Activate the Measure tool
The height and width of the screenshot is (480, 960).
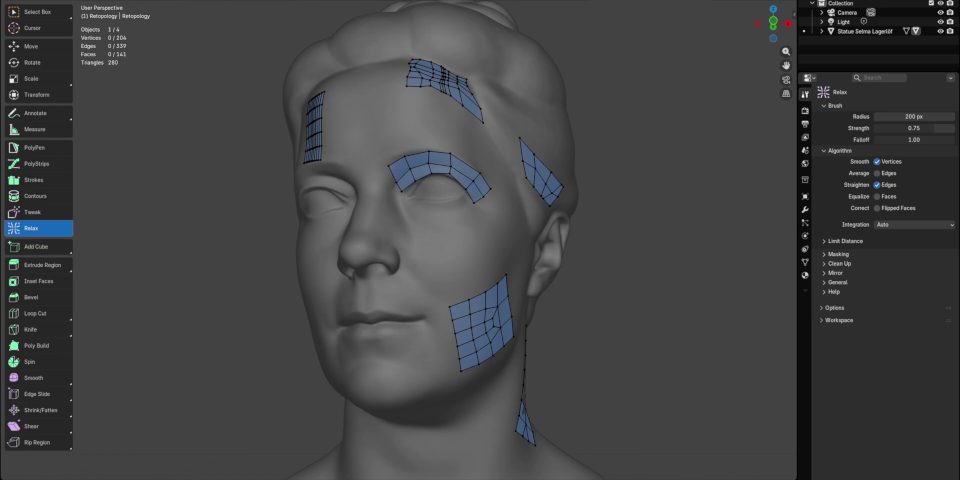tap(36, 129)
